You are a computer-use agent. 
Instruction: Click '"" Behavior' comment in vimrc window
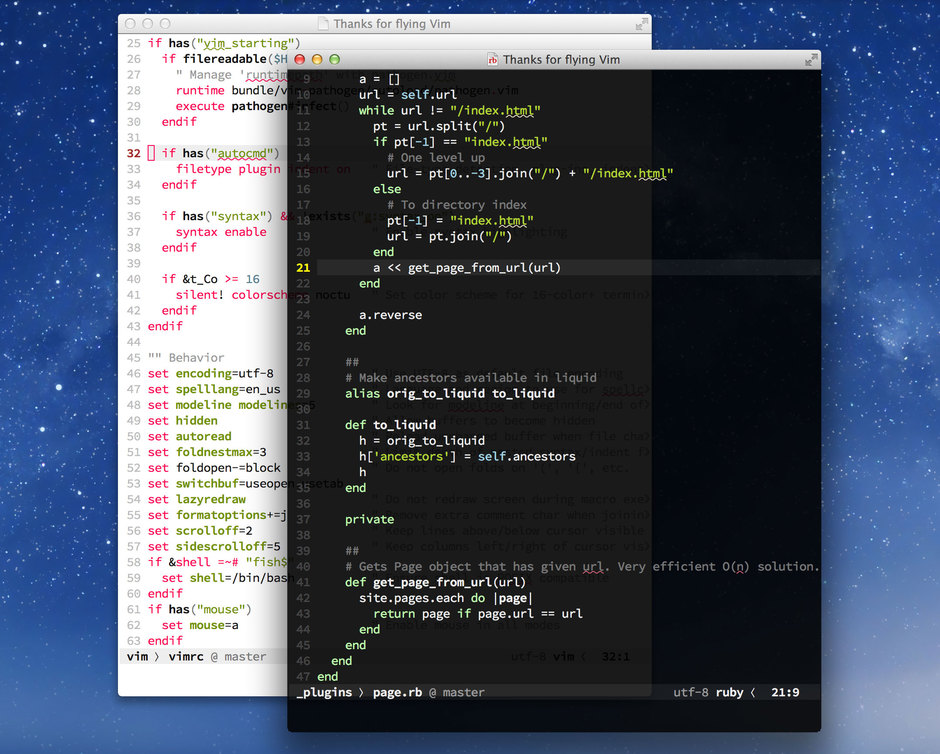click(x=186, y=358)
